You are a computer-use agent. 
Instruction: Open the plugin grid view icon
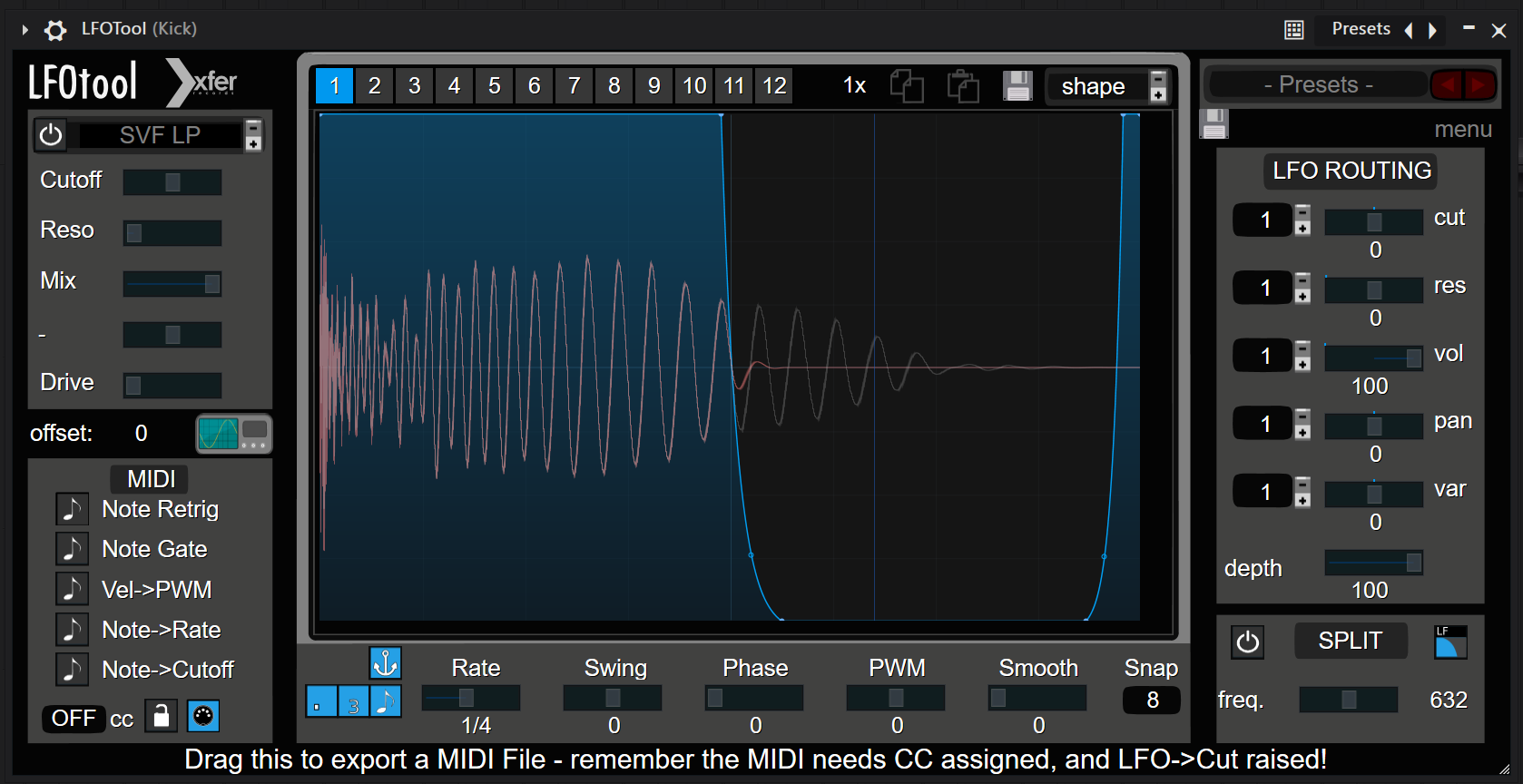pos(1294,30)
